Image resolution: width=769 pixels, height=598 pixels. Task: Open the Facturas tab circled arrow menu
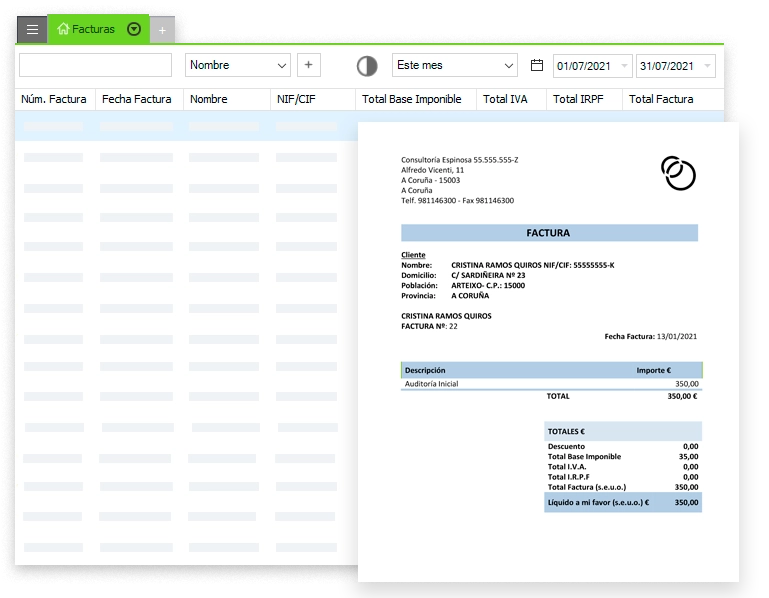click(135, 30)
